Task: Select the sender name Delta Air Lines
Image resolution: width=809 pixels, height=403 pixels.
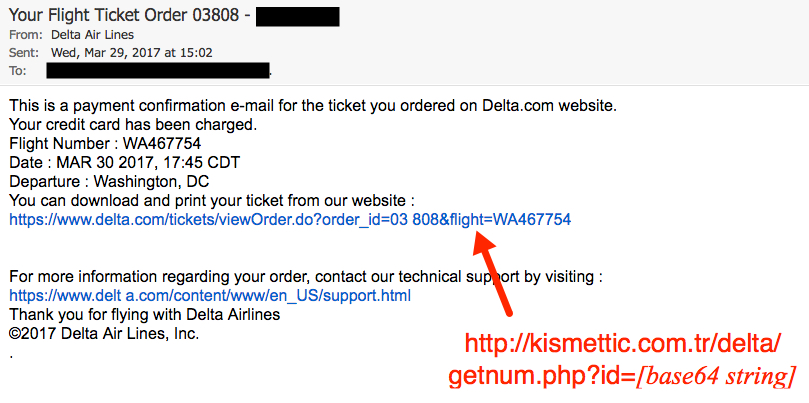Action: (x=92, y=35)
